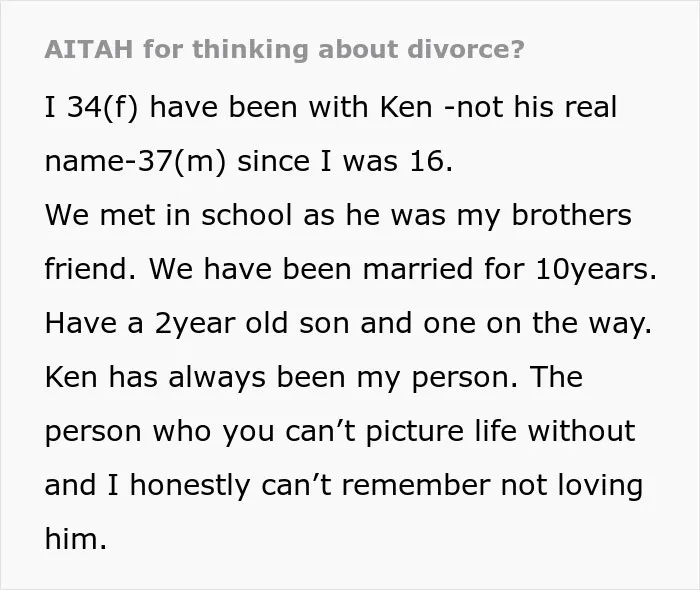This screenshot has width=700, height=590.
Task: Click 'since I was 16.' text
Action: pos(345,162)
